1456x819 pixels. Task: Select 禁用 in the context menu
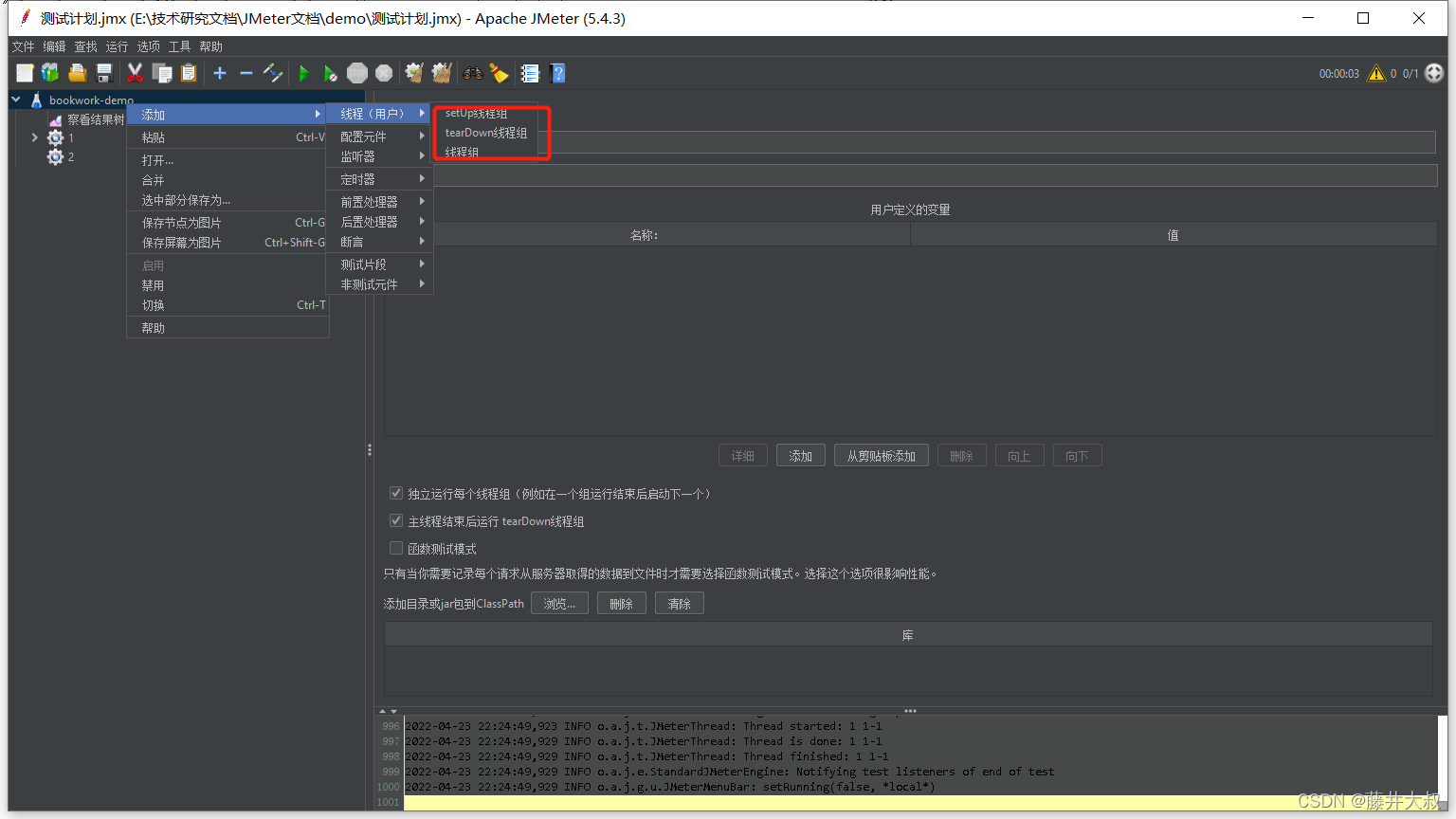[x=227, y=285]
